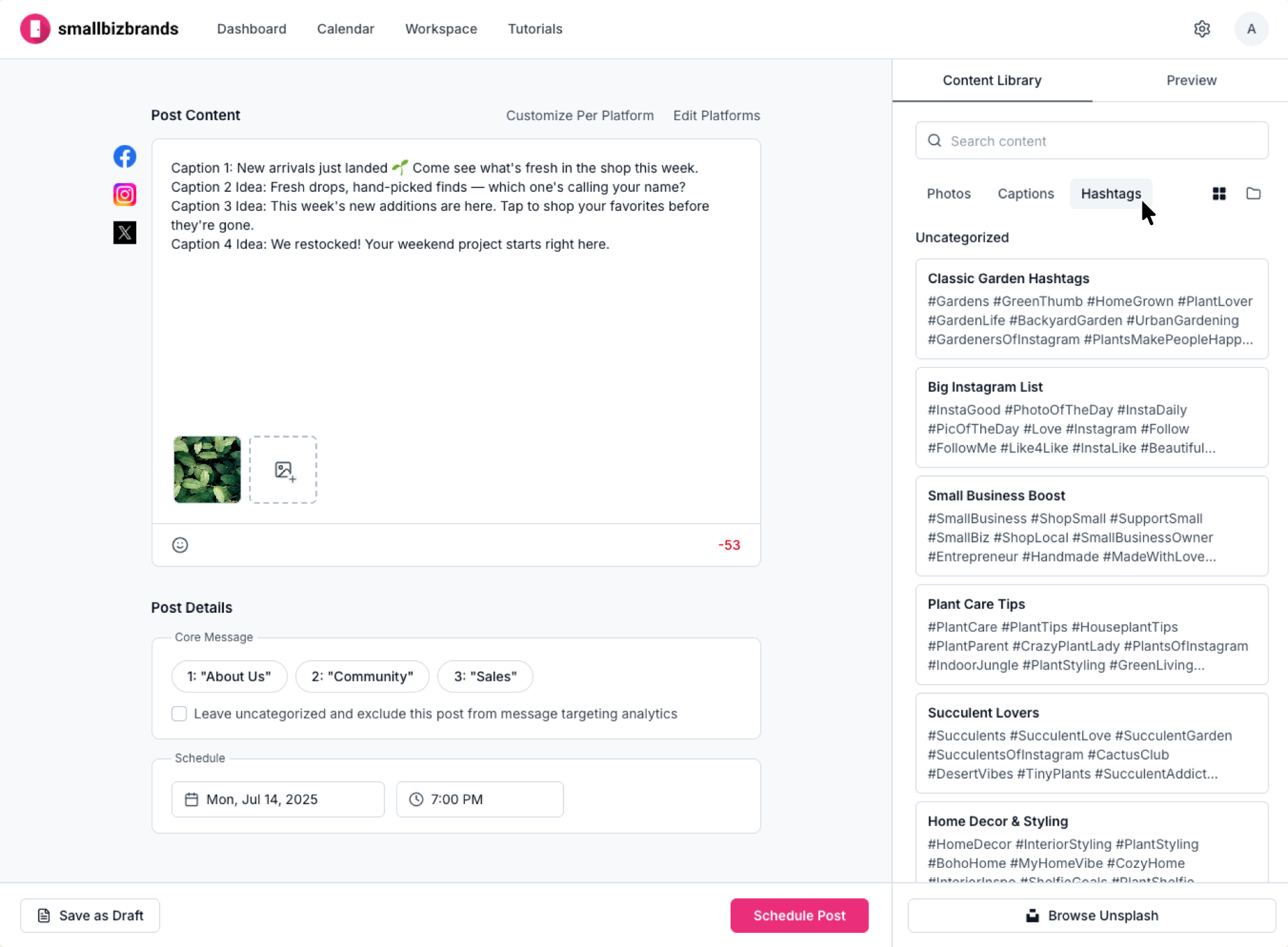Click Save as Draft button
This screenshot has height=947, width=1288.
point(90,915)
